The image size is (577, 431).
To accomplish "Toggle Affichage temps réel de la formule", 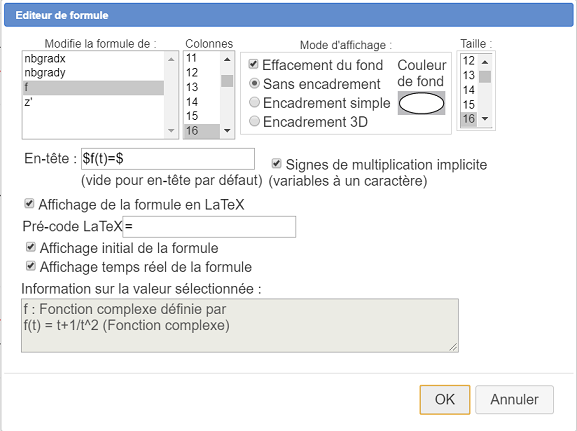I will 31,266.
